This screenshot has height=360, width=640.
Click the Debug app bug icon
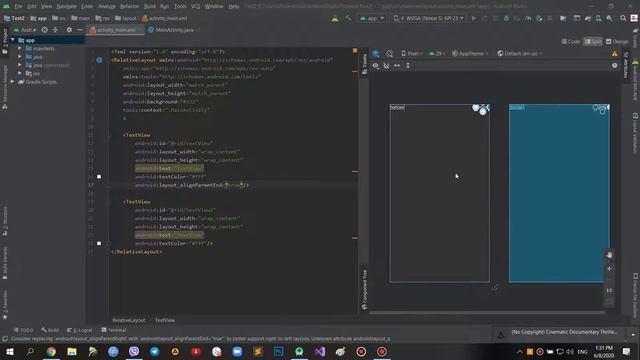pyautogui.click(x=506, y=18)
